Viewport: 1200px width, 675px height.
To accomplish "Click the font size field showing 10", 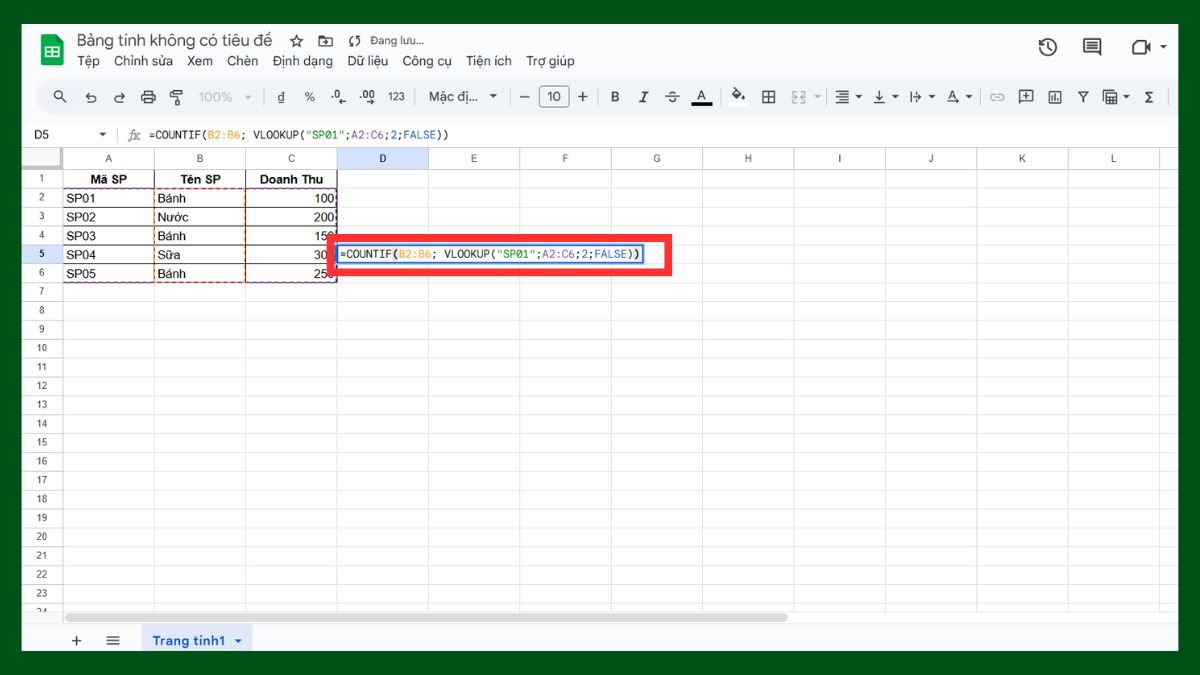I will [553, 97].
